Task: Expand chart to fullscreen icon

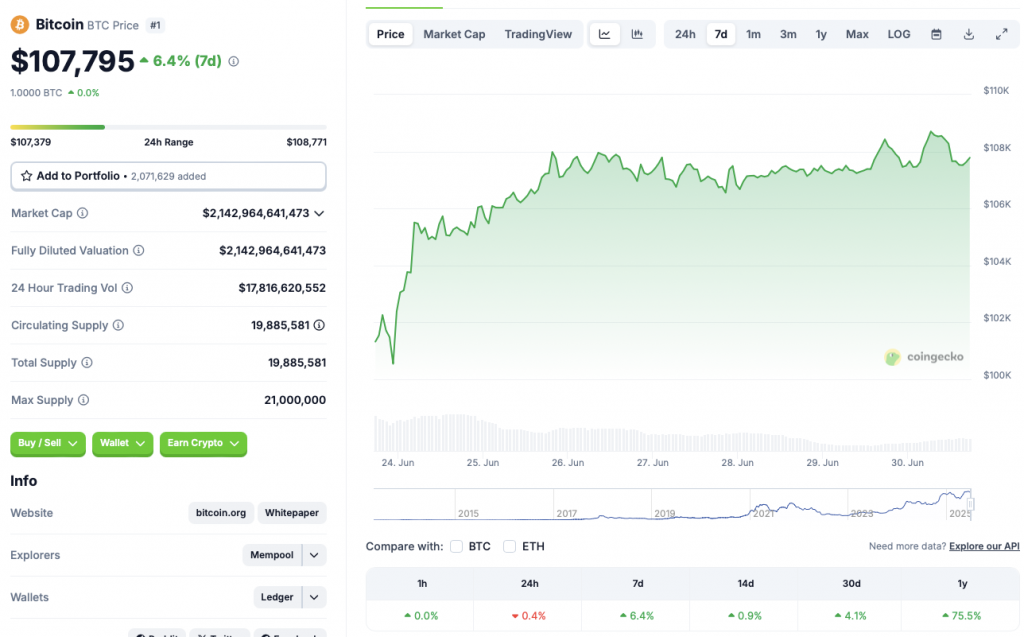Action: click(1001, 34)
